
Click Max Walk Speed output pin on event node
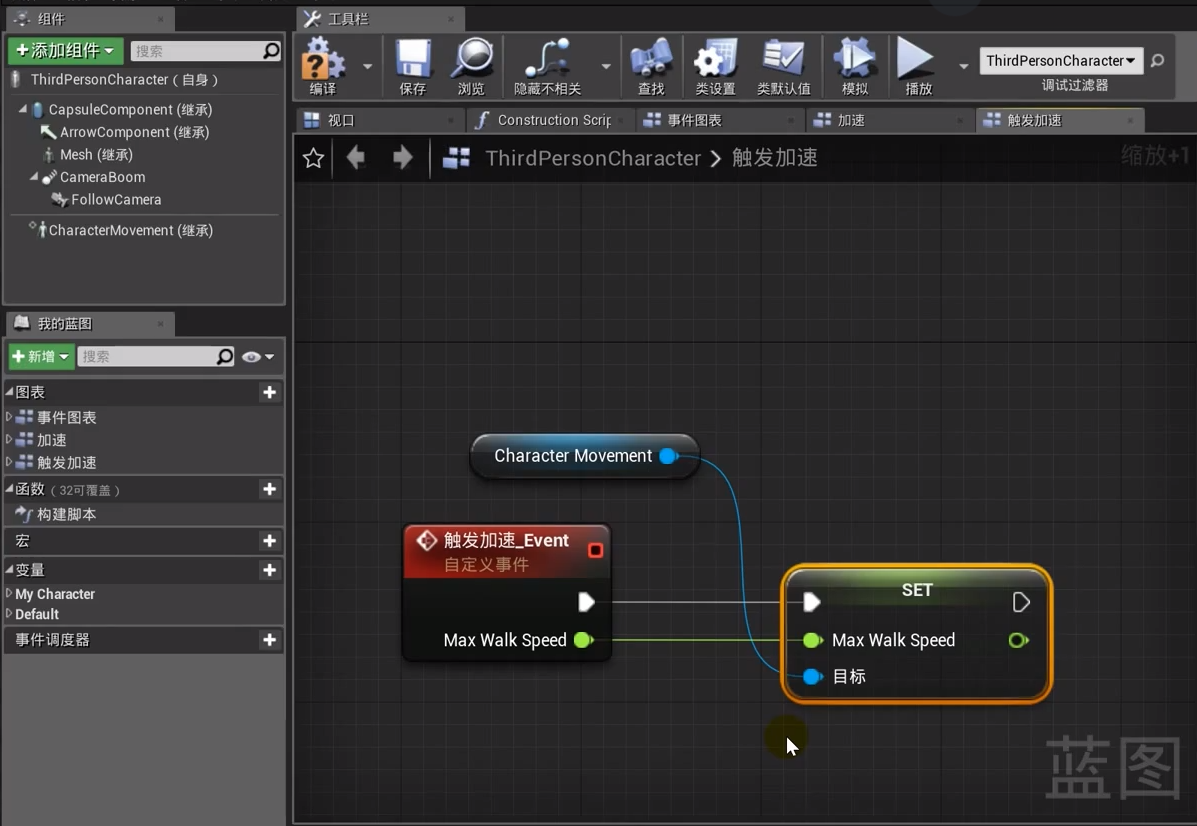click(x=584, y=640)
